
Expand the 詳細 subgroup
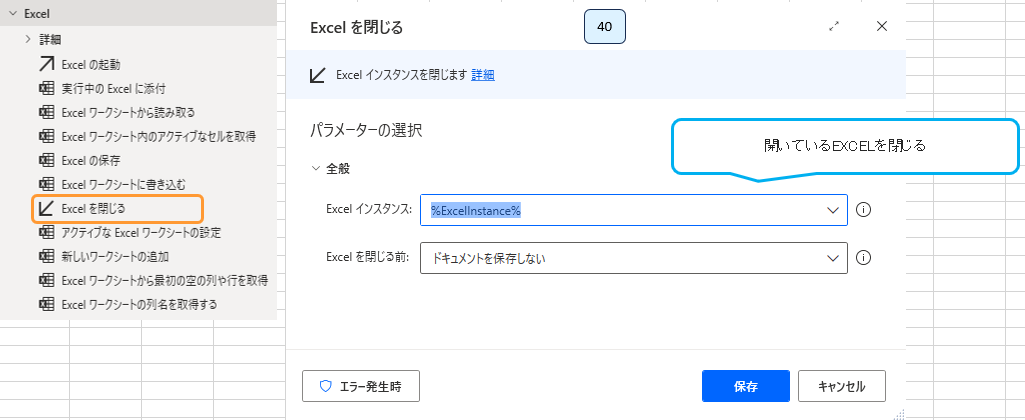(x=28, y=40)
